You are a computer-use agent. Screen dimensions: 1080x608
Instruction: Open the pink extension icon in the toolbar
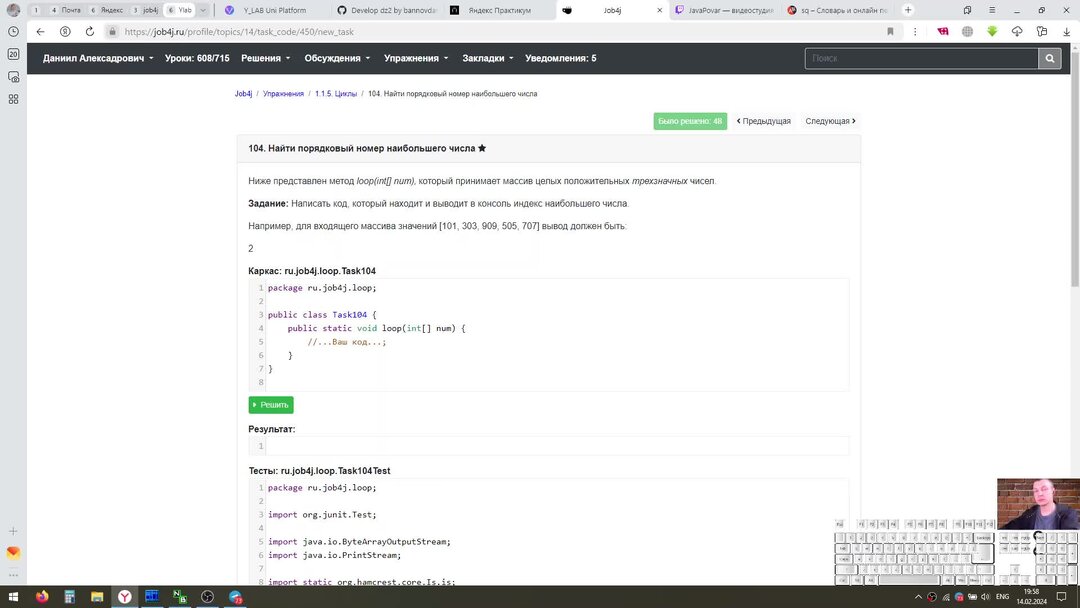[942, 32]
